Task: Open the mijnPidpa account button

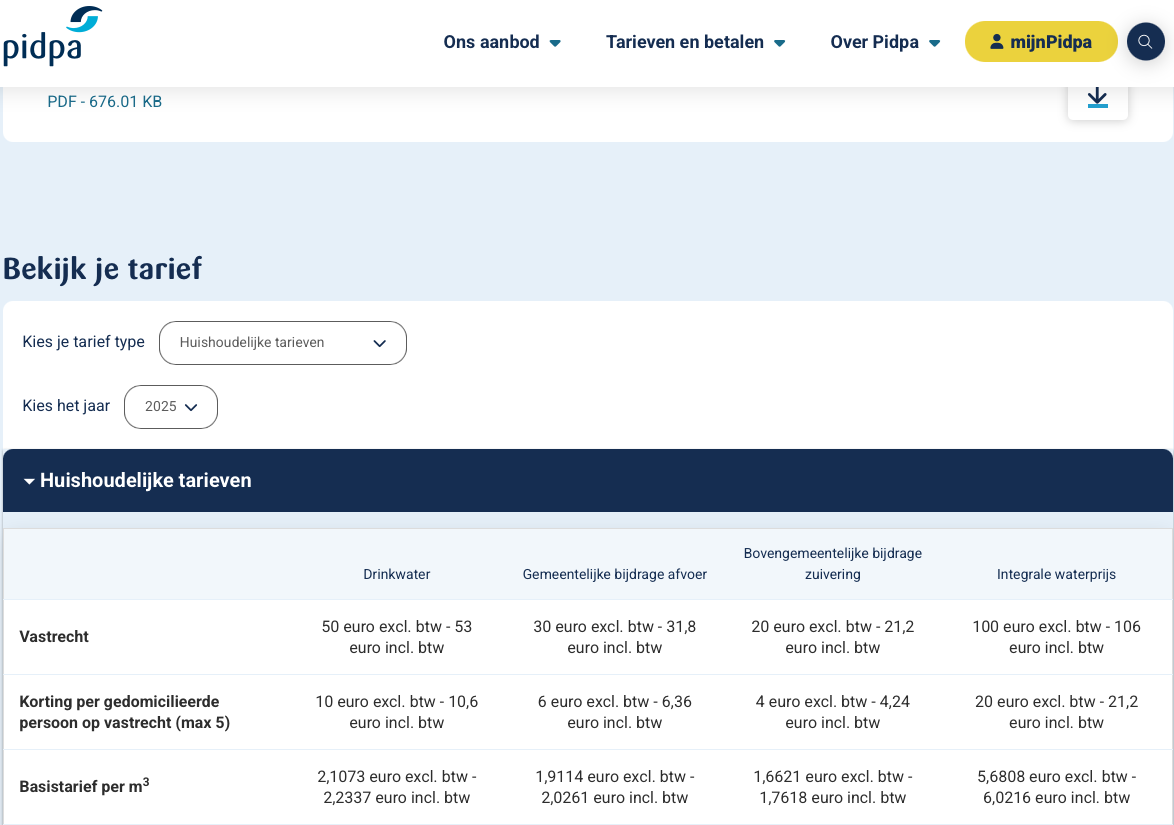Action: click(1040, 42)
